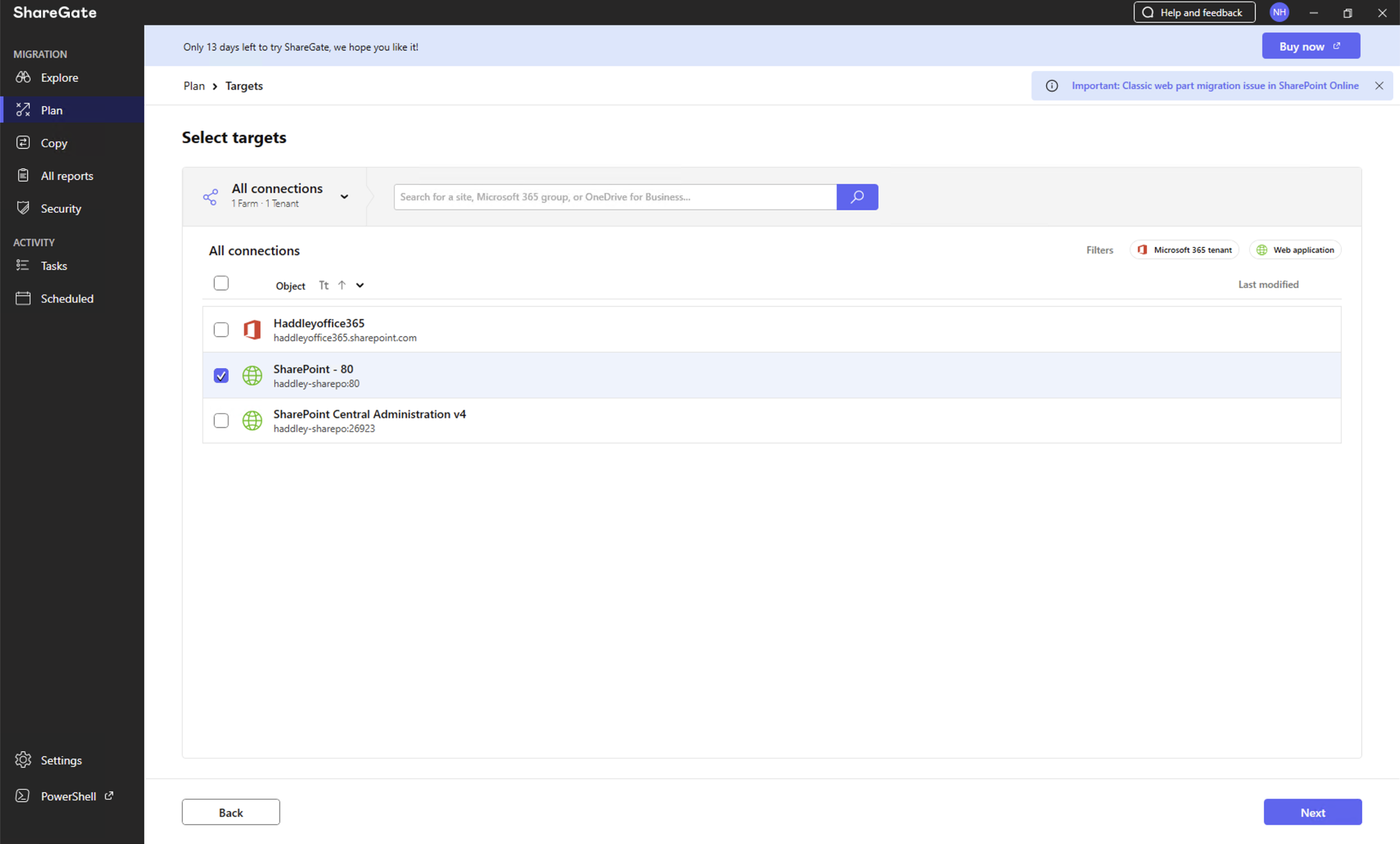Viewport: 1400px width, 844px height.
Task: Check the Haddleyoffice365 checkbox
Action: tap(221, 329)
